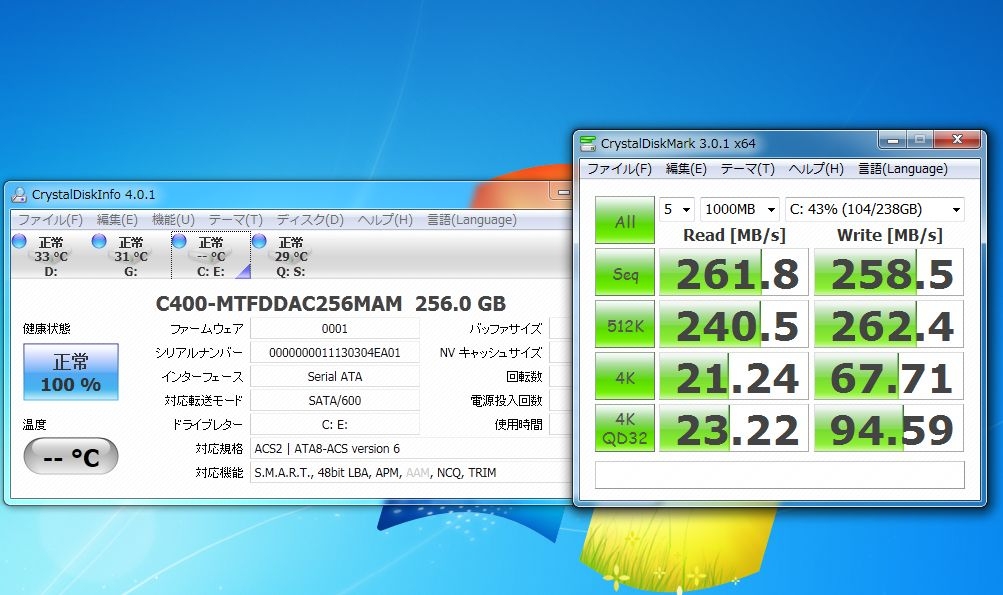The image size is (1003, 595).
Task: Run the 512K benchmark test
Action: pos(624,324)
